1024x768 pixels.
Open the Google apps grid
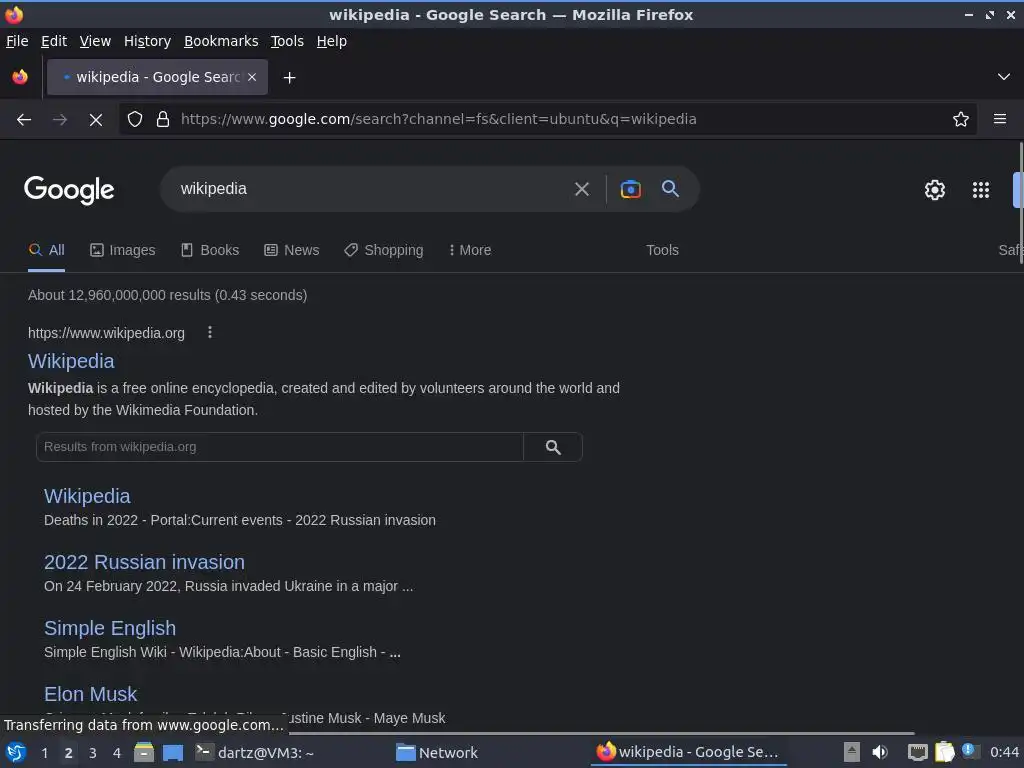point(981,190)
